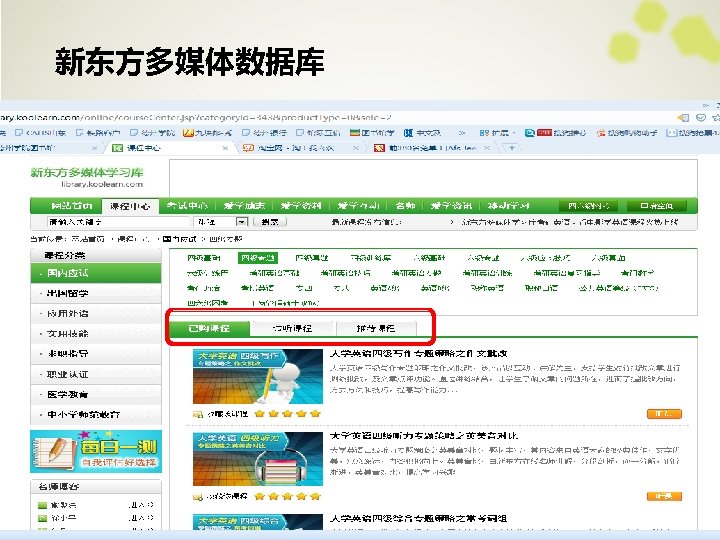The height and width of the screenshot is (540, 720).
Task: Click the speaker icon right of the address bar
Action: click(x=683, y=118)
